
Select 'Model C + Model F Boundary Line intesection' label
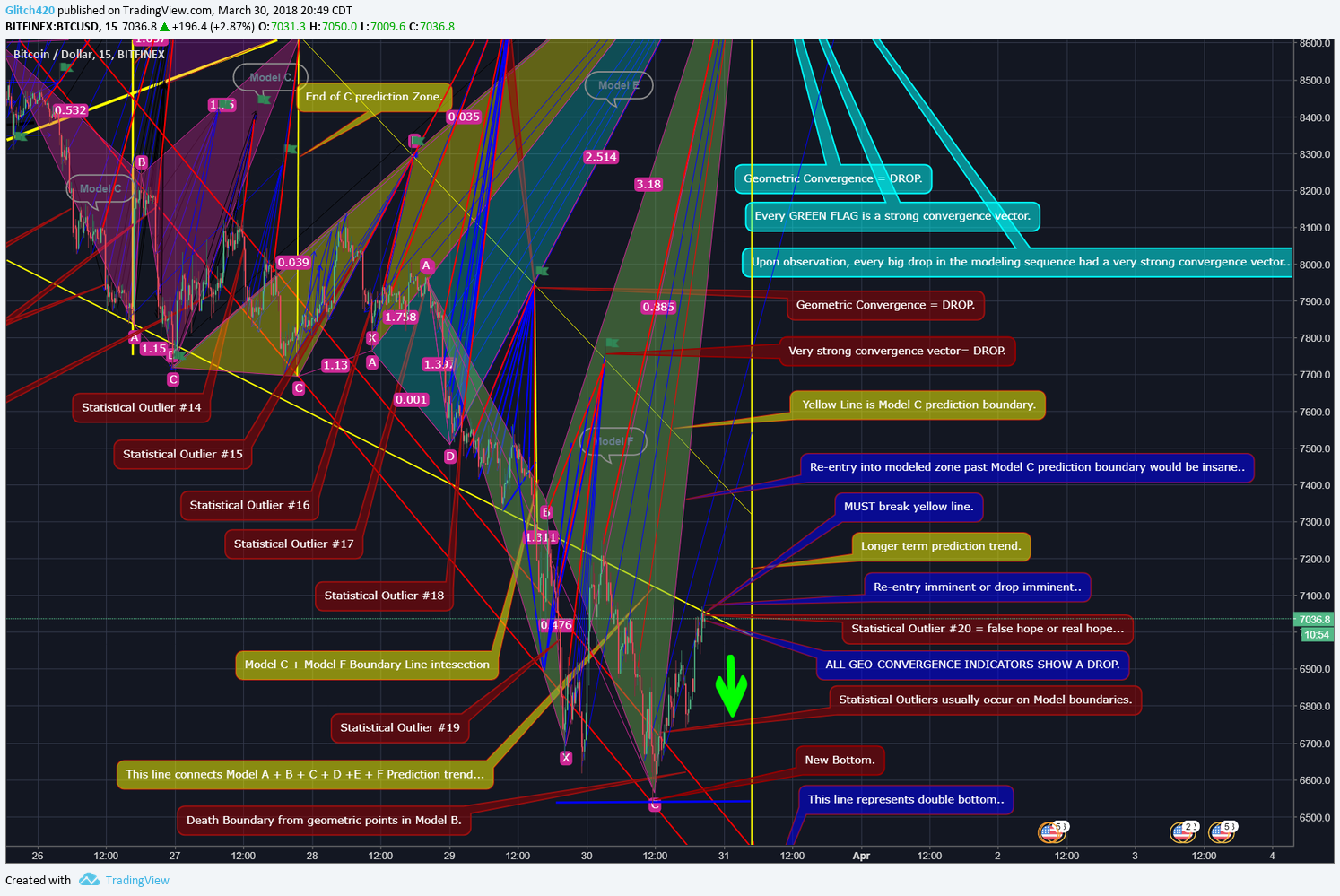[x=367, y=665]
